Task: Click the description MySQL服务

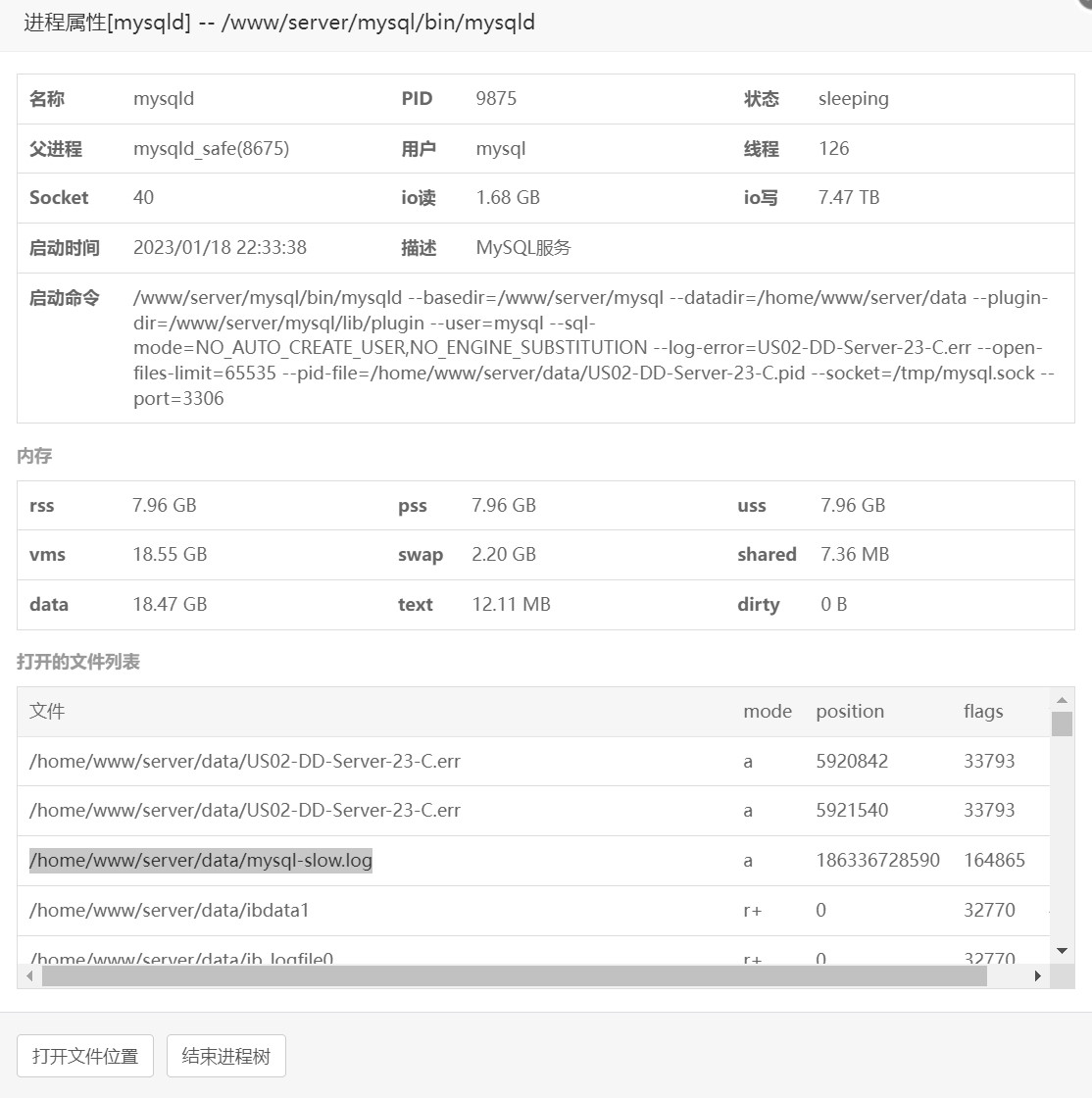Action: (523, 247)
